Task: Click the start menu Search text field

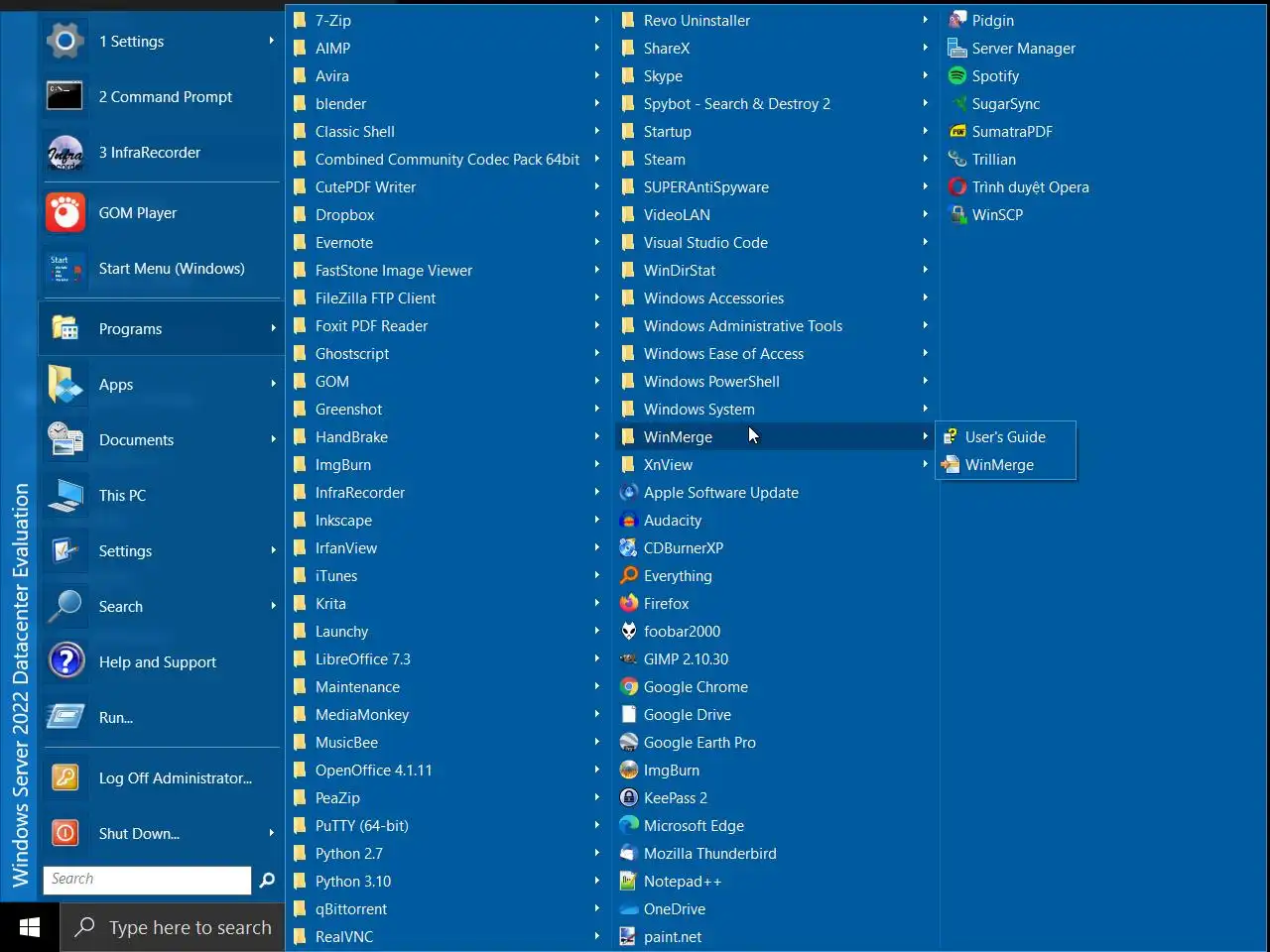Action: pyautogui.click(x=147, y=880)
